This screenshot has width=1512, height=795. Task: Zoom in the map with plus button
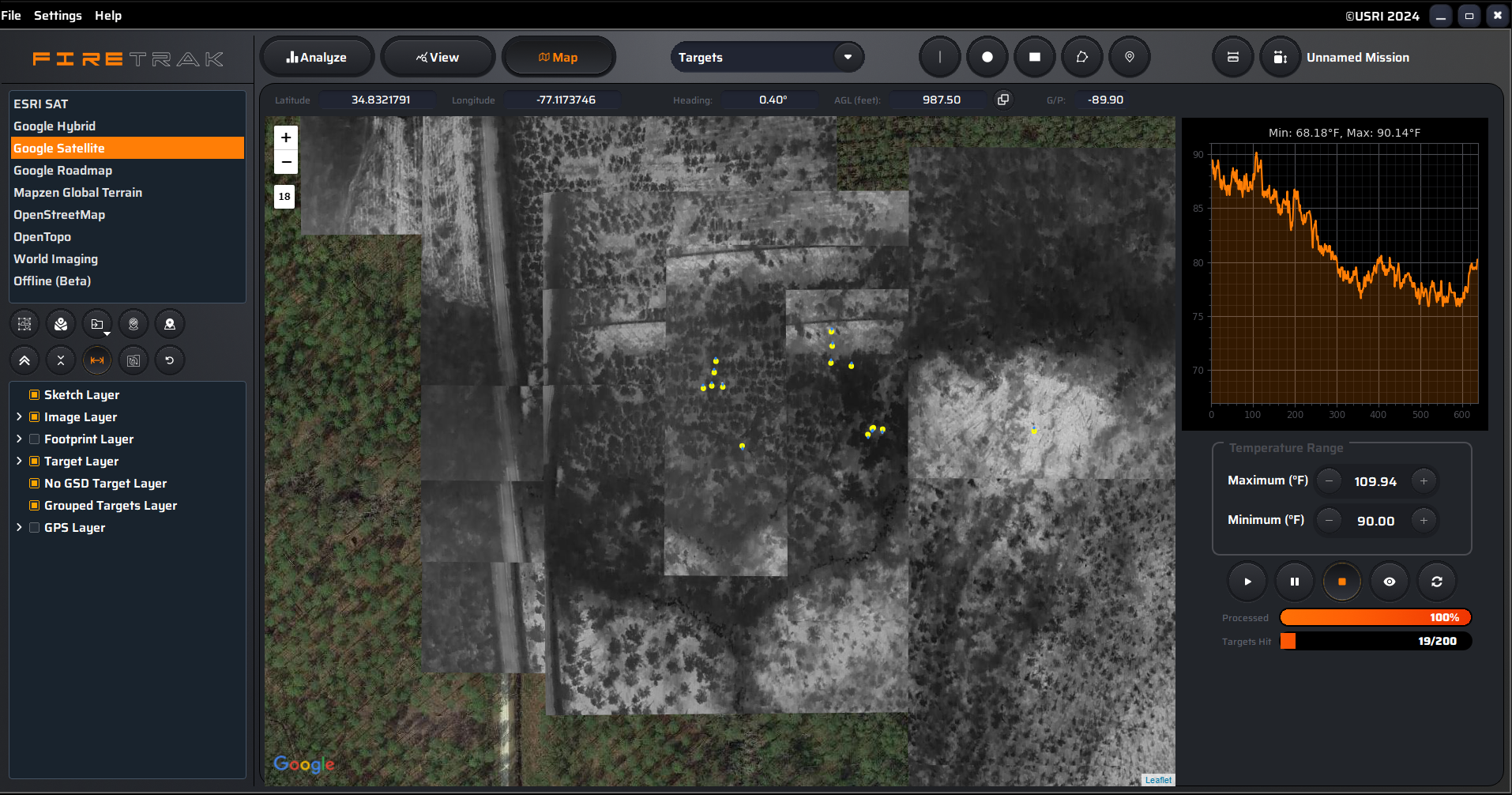(286, 138)
